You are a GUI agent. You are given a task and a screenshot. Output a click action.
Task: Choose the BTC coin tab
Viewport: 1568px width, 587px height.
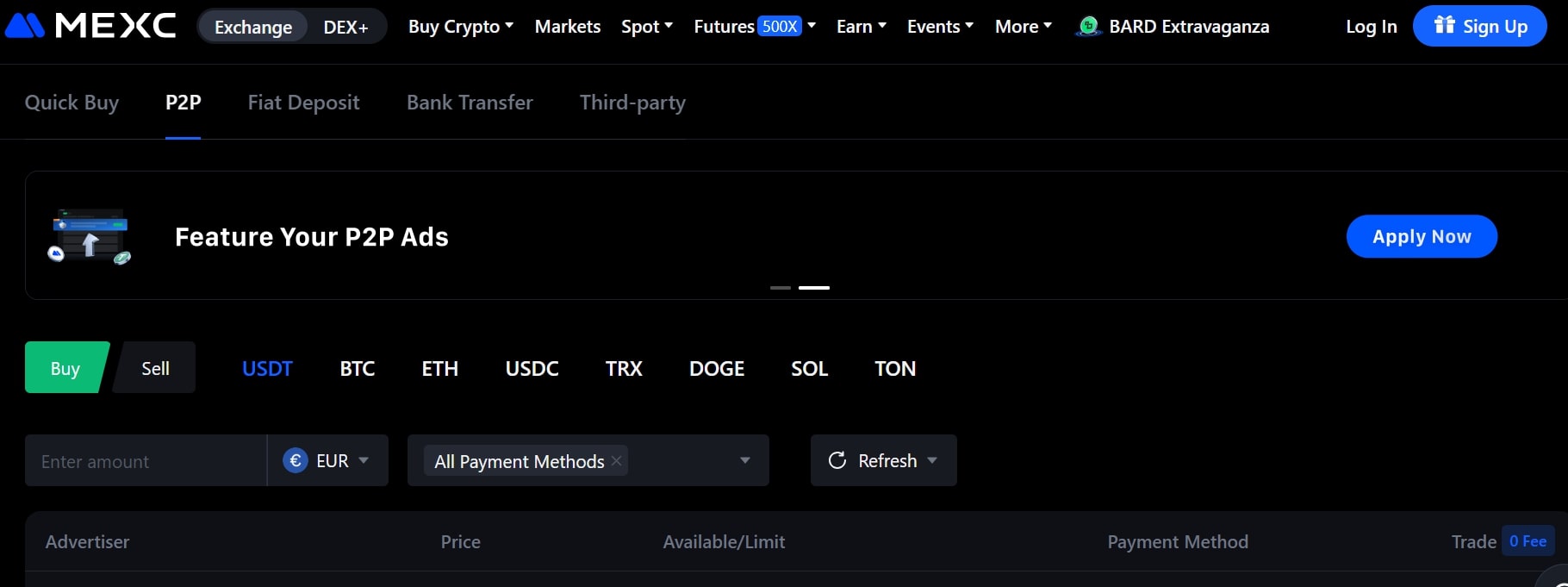pyautogui.click(x=358, y=368)
